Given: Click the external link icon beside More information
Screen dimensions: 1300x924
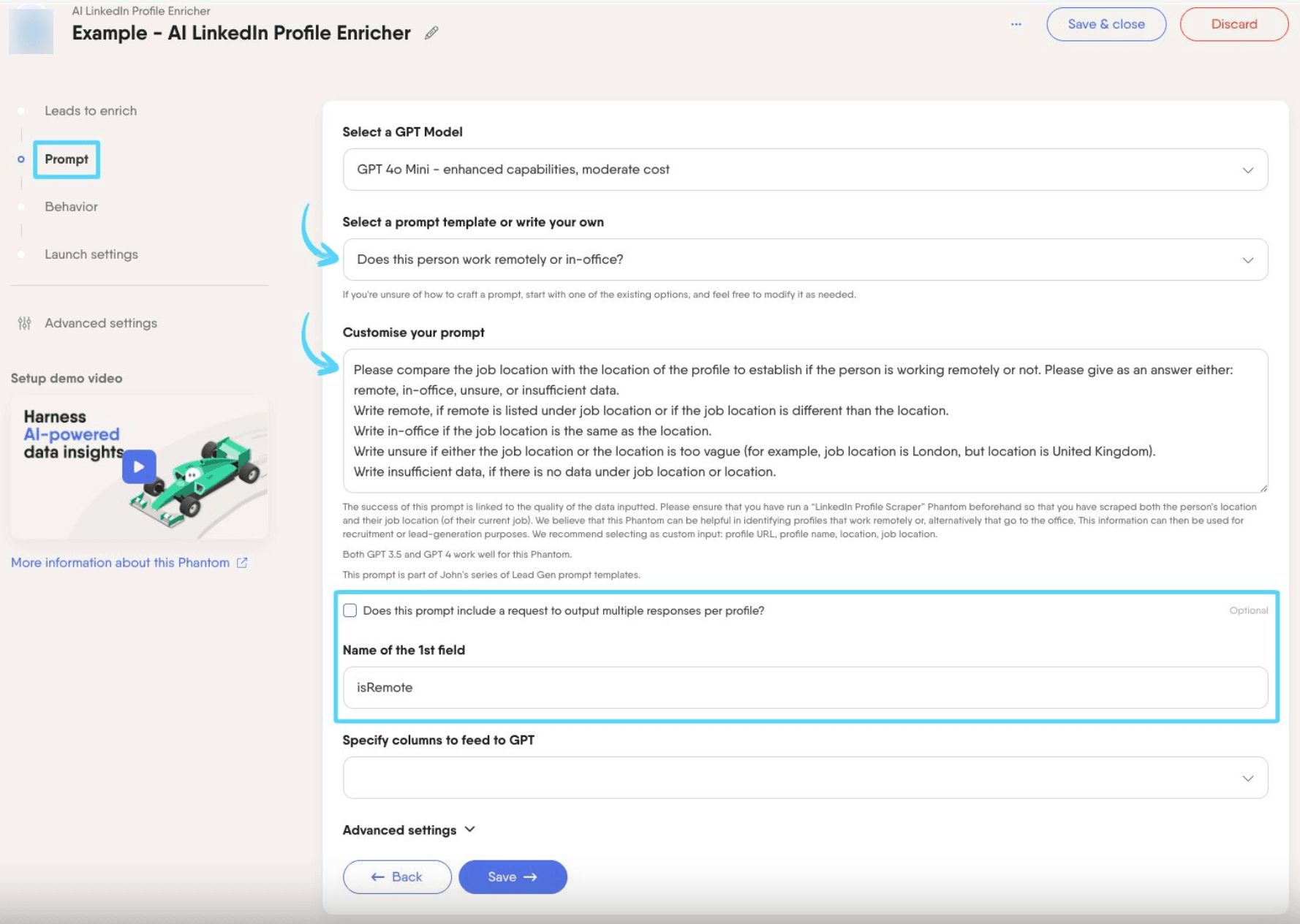Looking at the screenshot, I should coord(242,563).
